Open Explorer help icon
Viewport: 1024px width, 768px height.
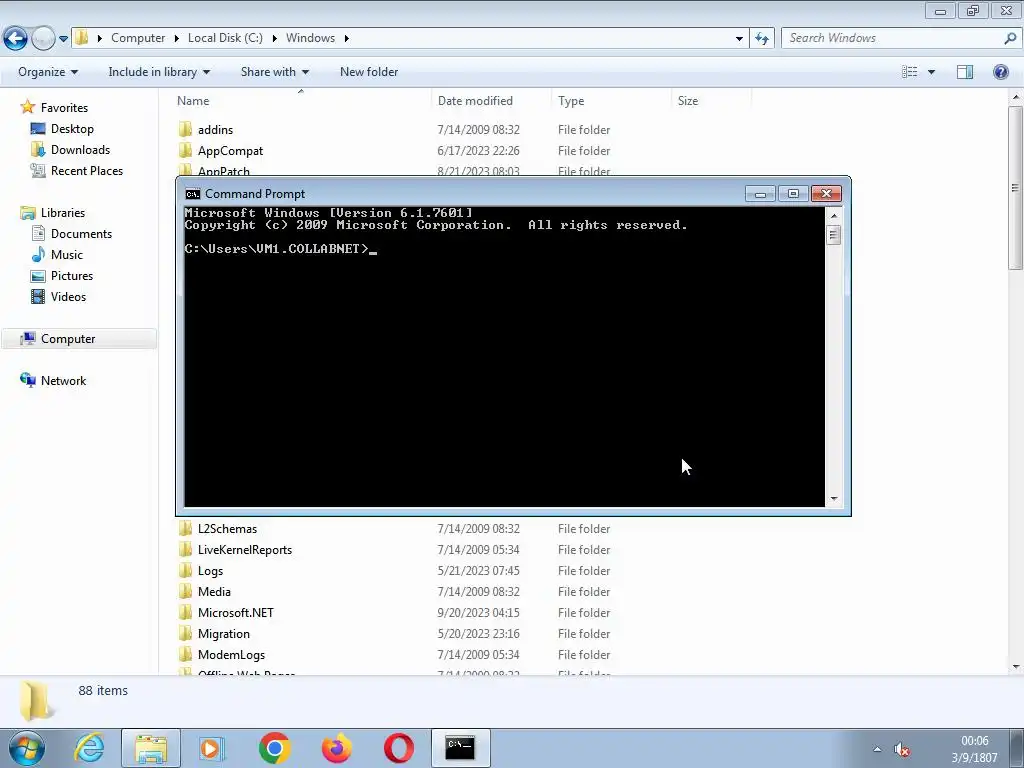(x=1000, y=72)
